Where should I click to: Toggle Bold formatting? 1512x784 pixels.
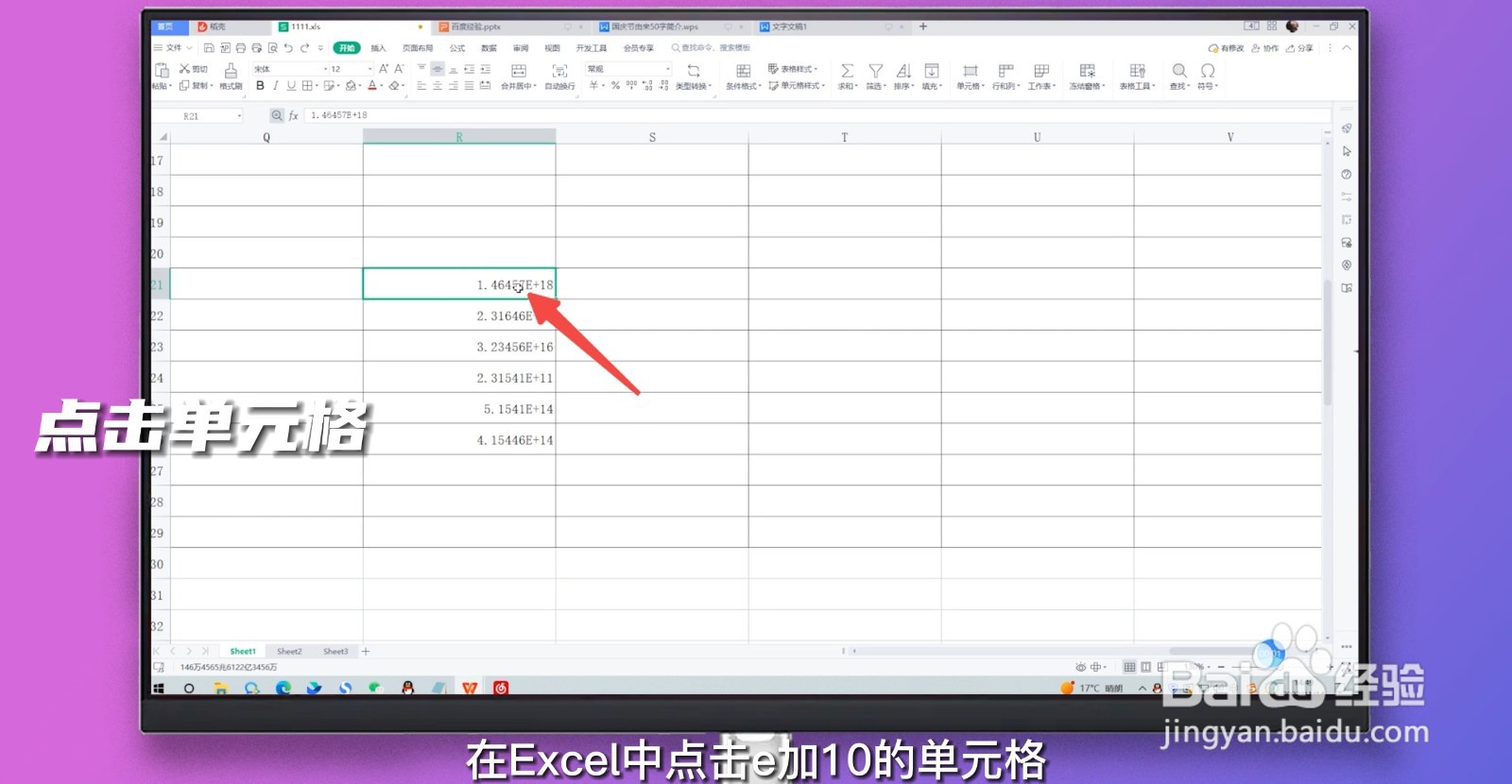[260, 85]
